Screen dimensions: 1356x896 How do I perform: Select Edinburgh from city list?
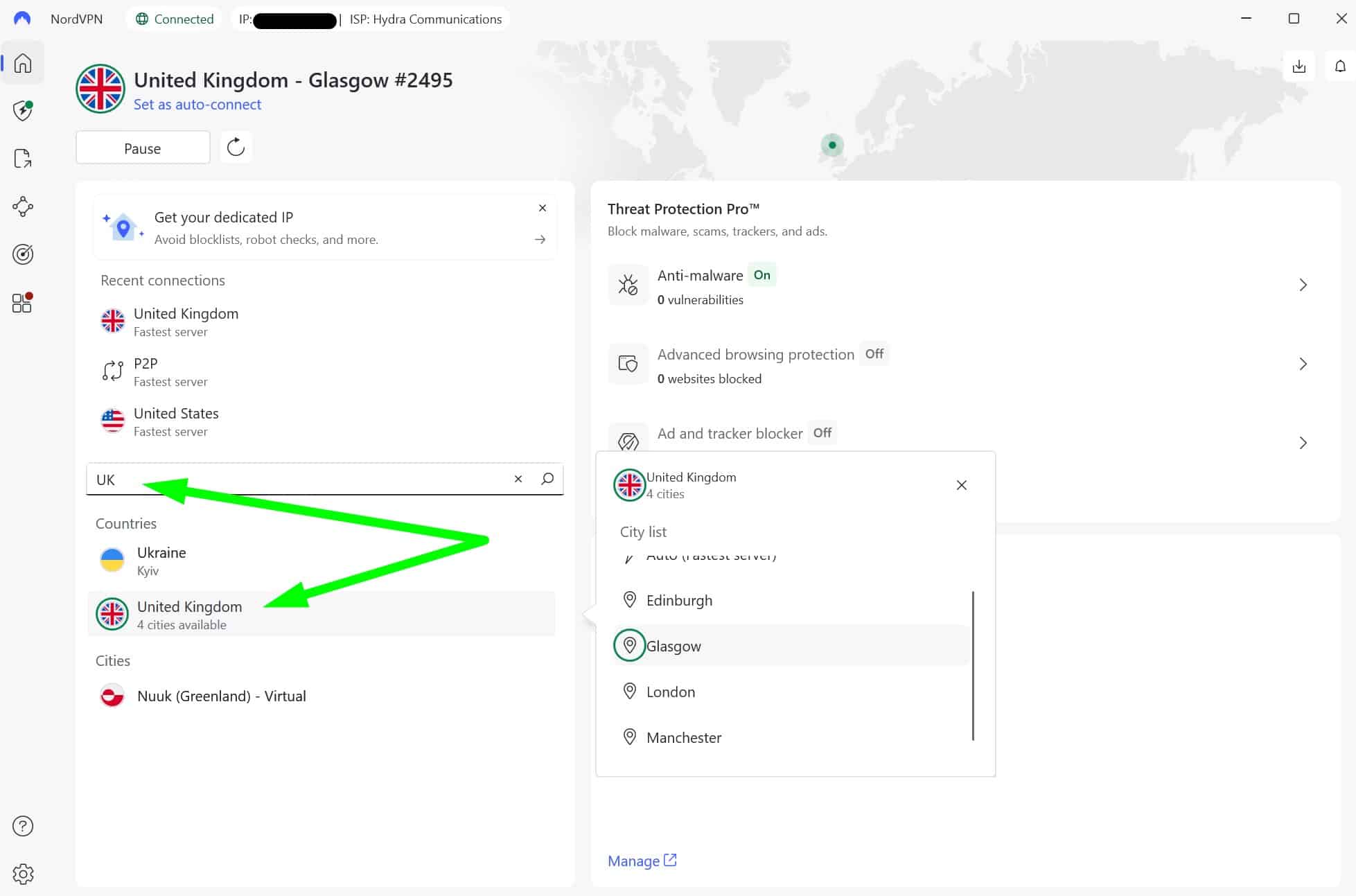coord(791,600)
